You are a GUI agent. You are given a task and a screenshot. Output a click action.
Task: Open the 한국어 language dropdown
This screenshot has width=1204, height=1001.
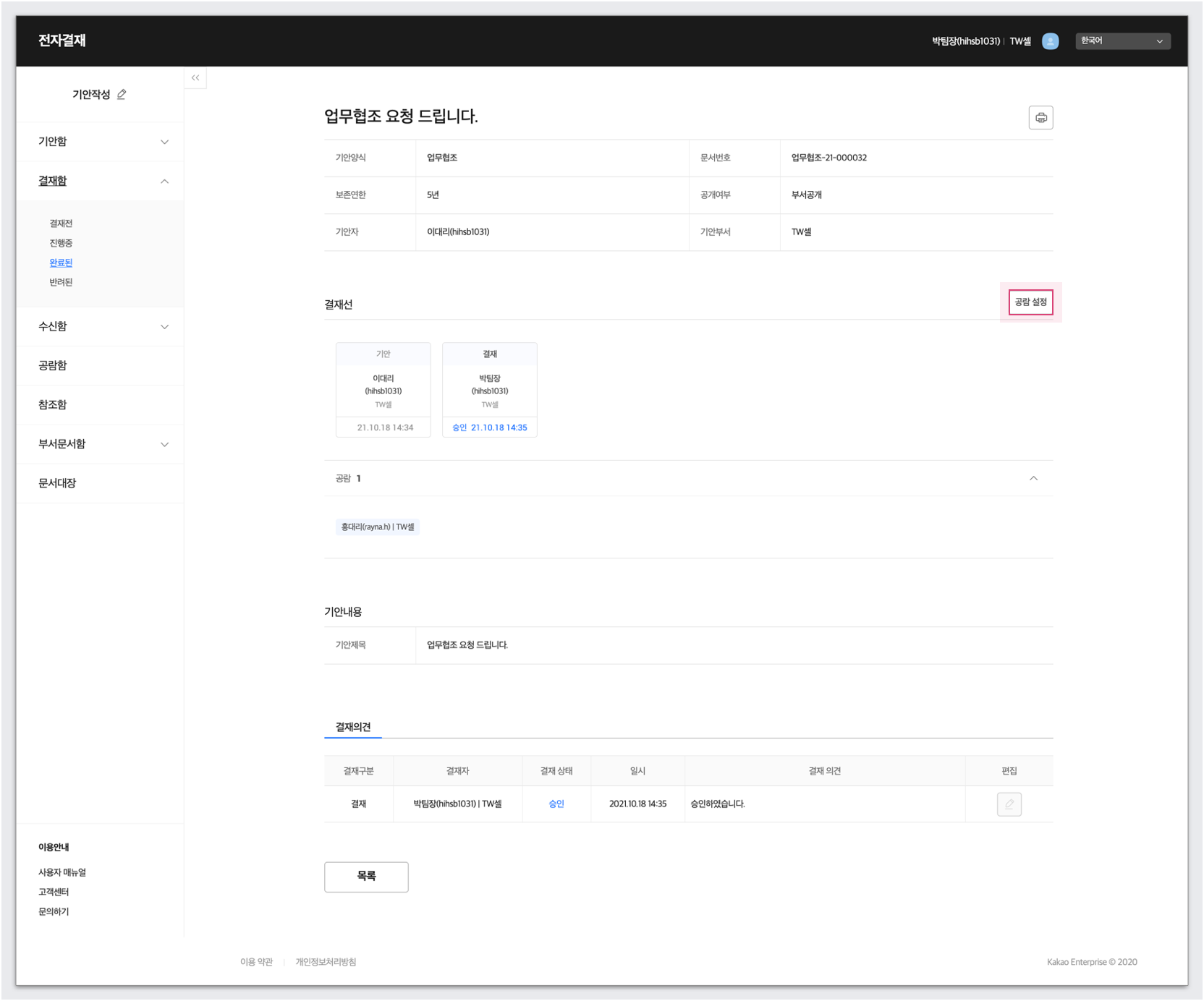click(1122, 41)
